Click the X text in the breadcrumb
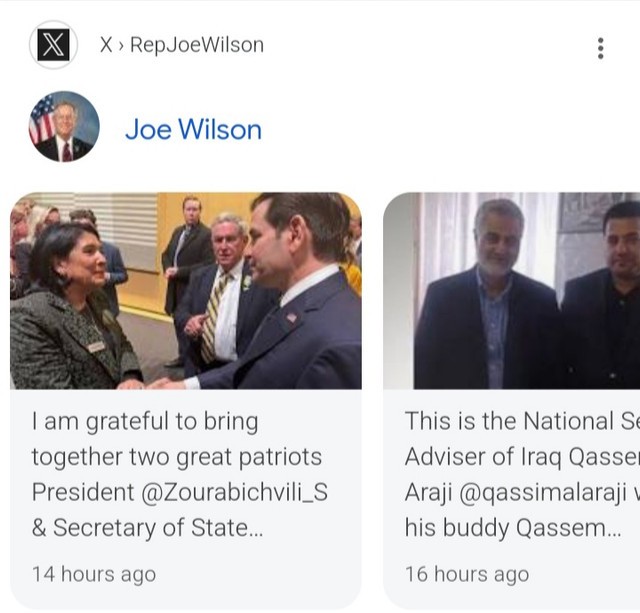The width and height of the screenshot is (640, 613). tap(106, 45)
